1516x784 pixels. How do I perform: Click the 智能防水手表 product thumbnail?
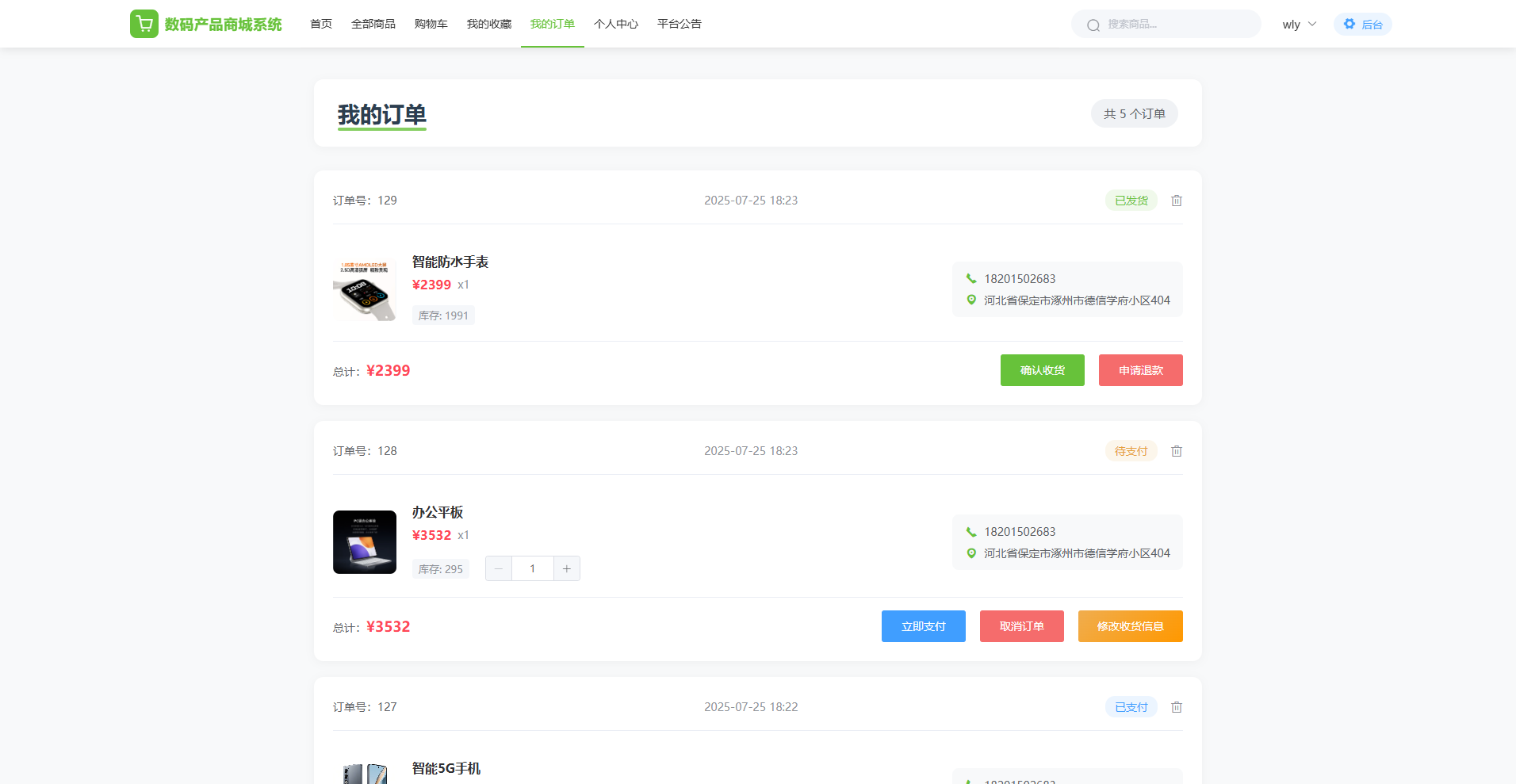pos(365,289)
